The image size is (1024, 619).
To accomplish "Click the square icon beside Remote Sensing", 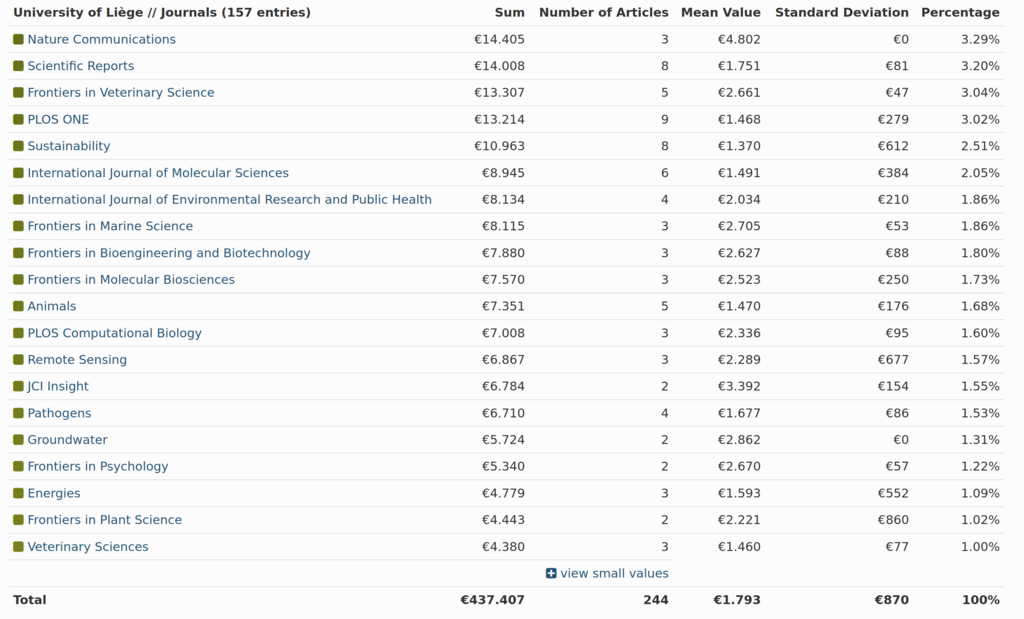I will pos(18,360).
